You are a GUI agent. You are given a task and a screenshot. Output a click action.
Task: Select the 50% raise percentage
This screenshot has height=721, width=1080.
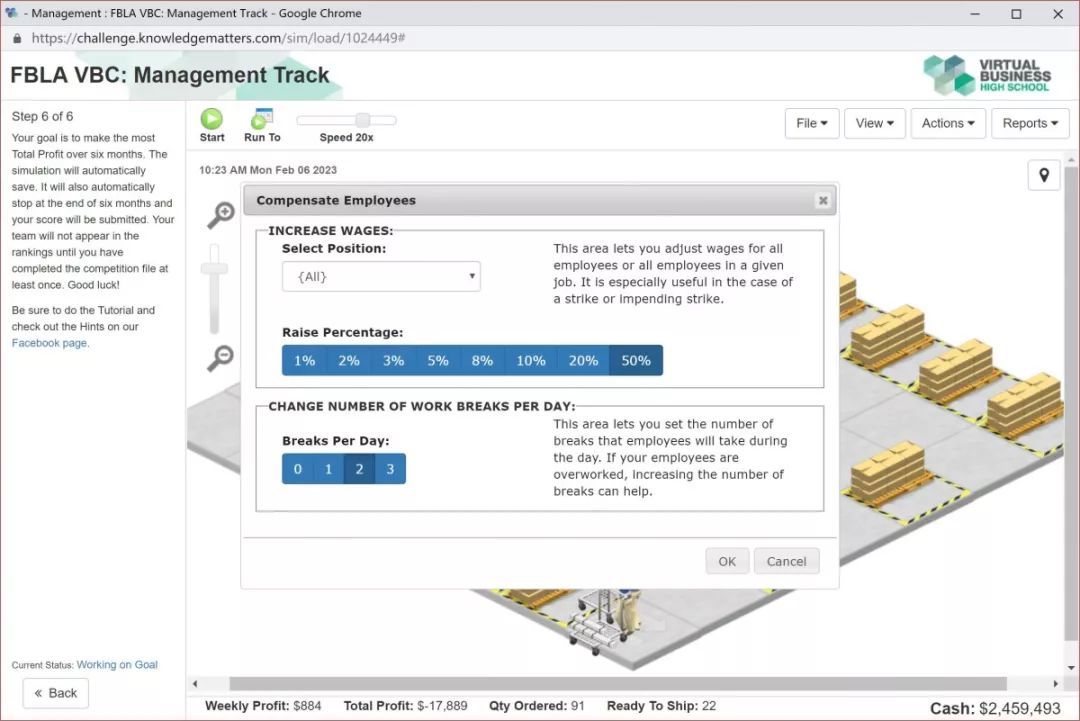636,360
